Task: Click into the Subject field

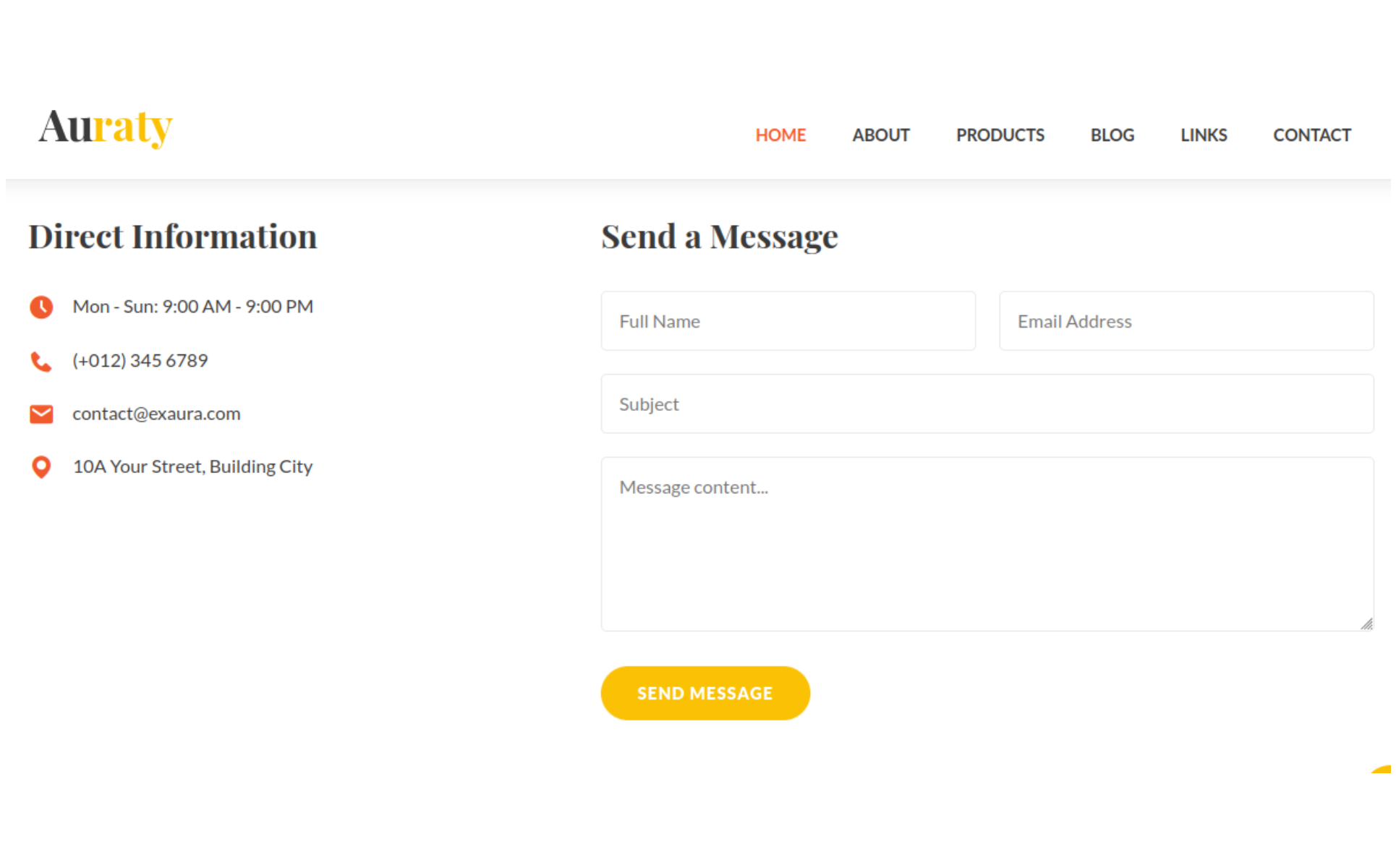Action: [x=987, y=404]
